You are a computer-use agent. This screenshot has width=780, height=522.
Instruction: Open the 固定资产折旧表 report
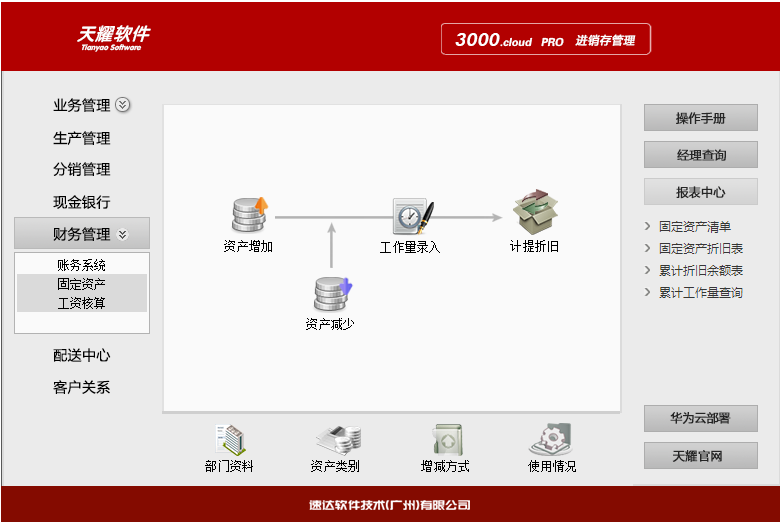(700, 249)
